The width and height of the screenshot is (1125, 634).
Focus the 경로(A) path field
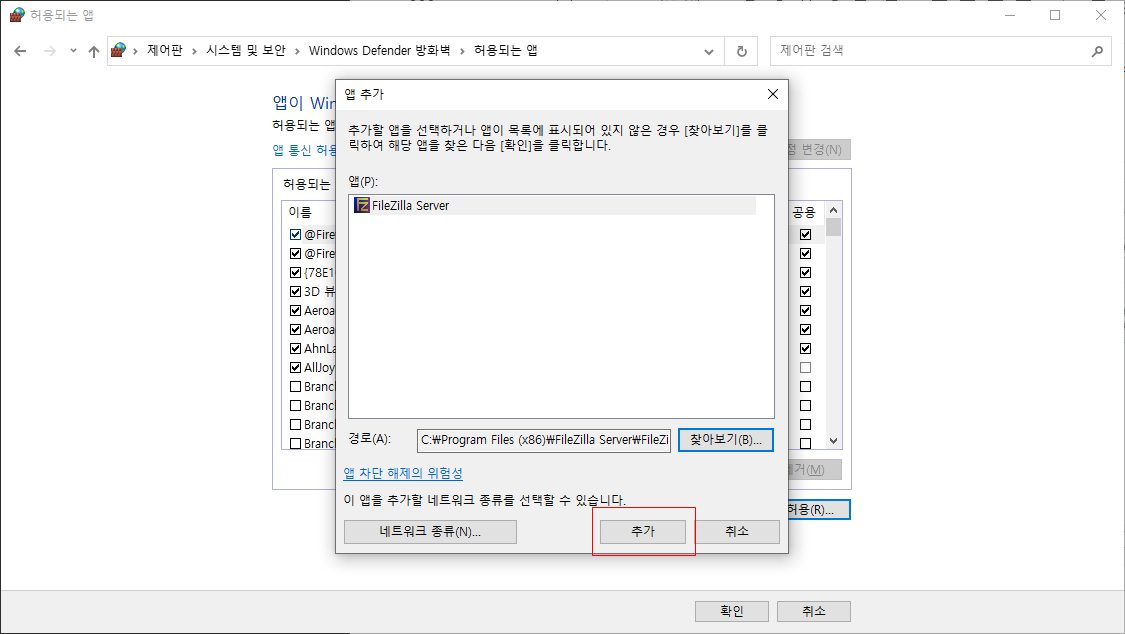pyautogui.click(x=544, y=440)
